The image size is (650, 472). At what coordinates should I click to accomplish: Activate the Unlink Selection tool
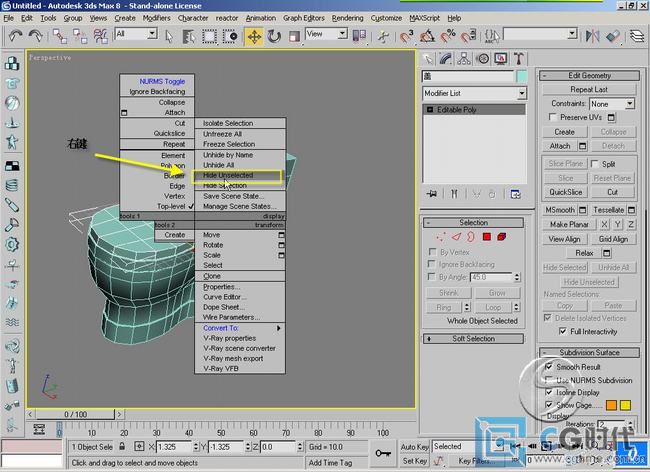coord(80,36)
